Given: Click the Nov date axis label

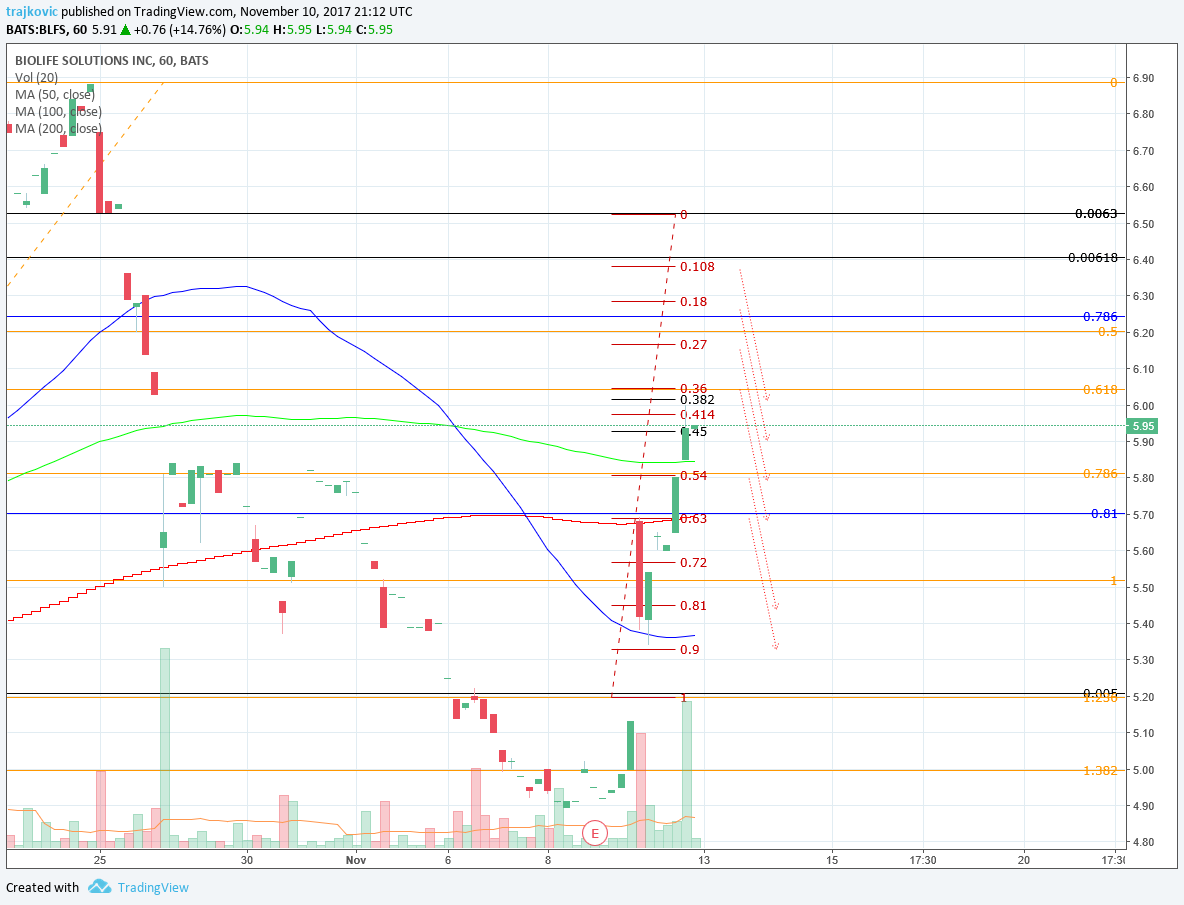Looking at the screenshot, I should point(356,860).
